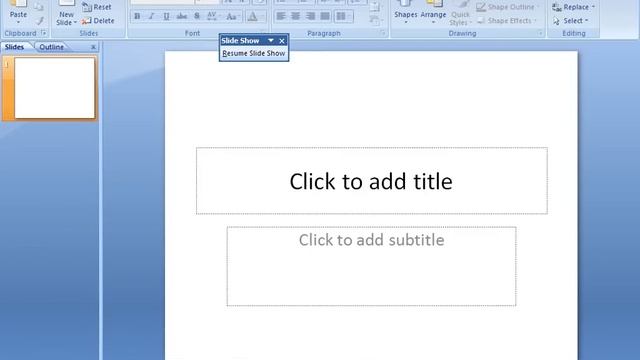Close the Slides/Outline pane
Viewport: 640px width, 360px height.
tap(93, 47)
